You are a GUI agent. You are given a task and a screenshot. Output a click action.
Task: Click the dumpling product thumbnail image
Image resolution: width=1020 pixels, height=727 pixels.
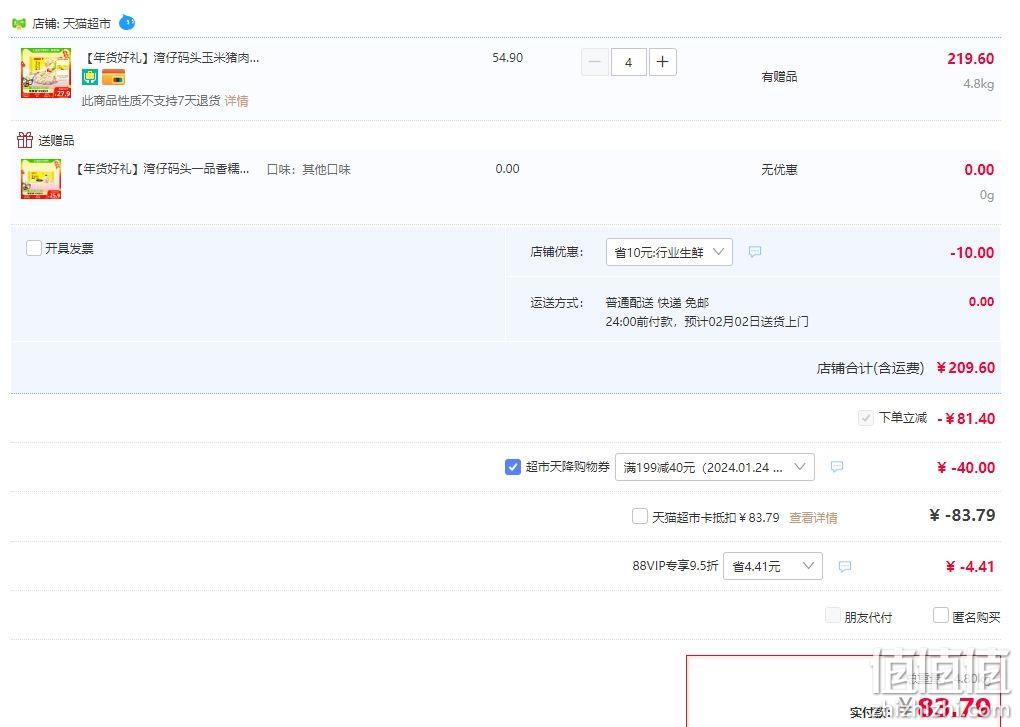click(46, 73)
